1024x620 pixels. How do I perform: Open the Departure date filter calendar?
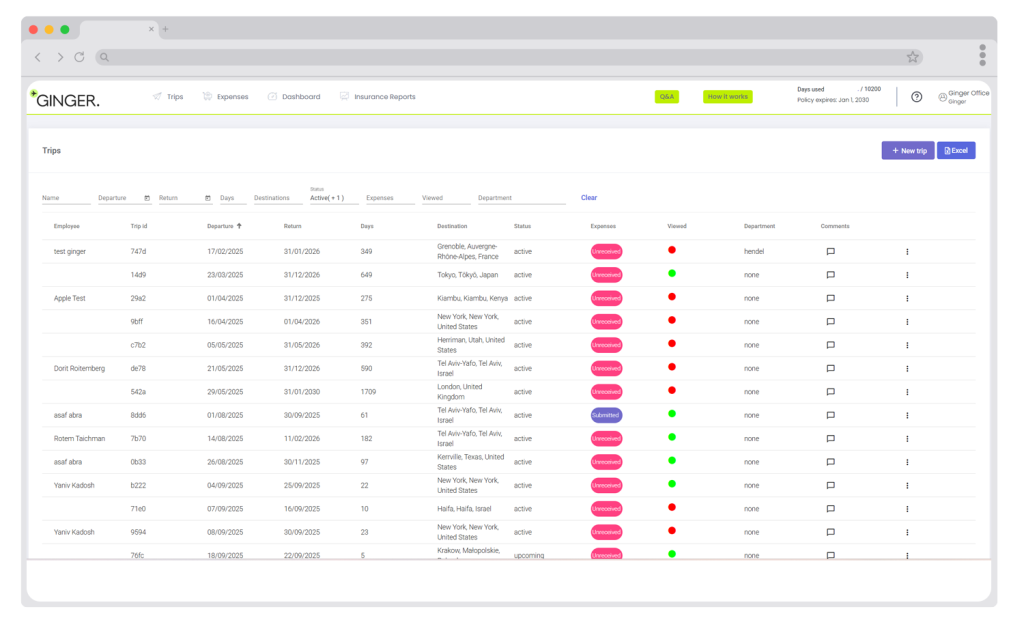[x=147, y=198]
